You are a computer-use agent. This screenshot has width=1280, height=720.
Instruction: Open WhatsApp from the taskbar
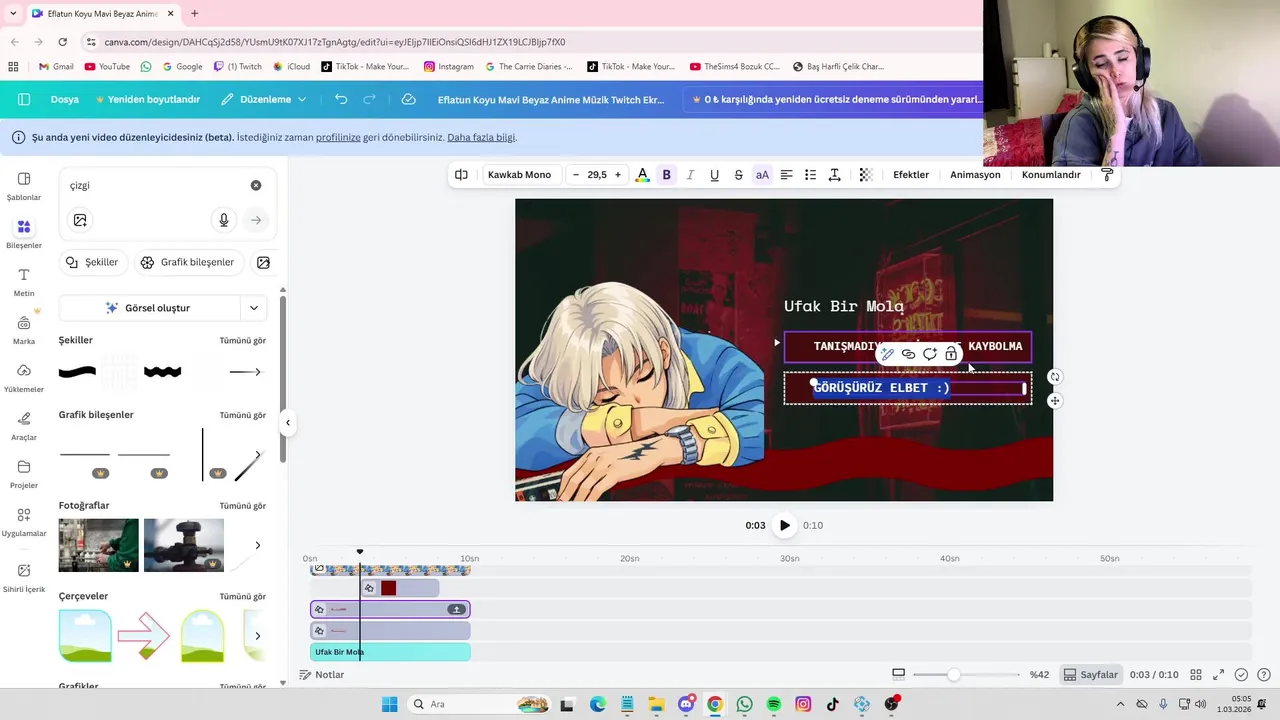click(x=744, y=704)
